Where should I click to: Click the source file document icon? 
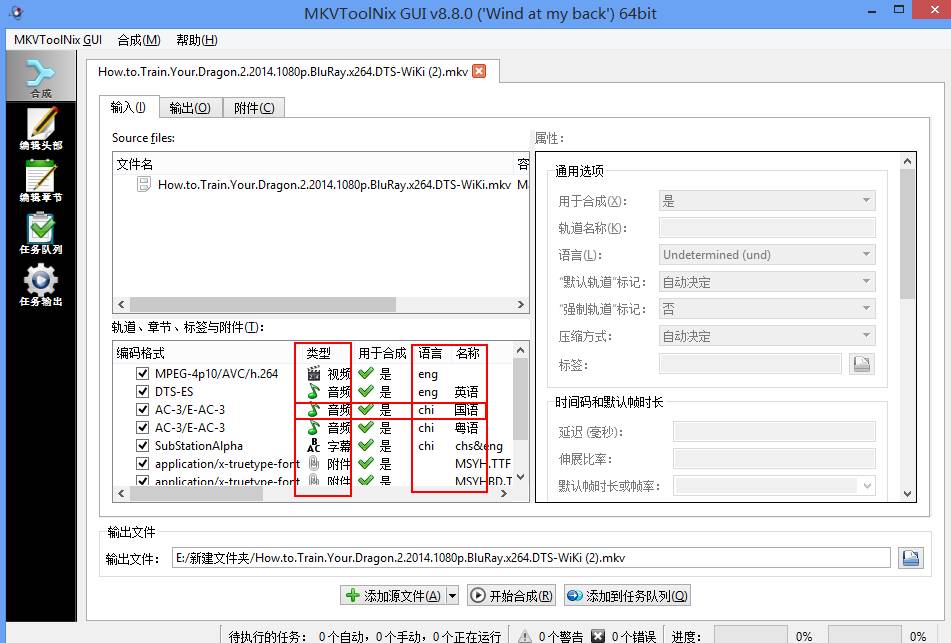(144, 184)
